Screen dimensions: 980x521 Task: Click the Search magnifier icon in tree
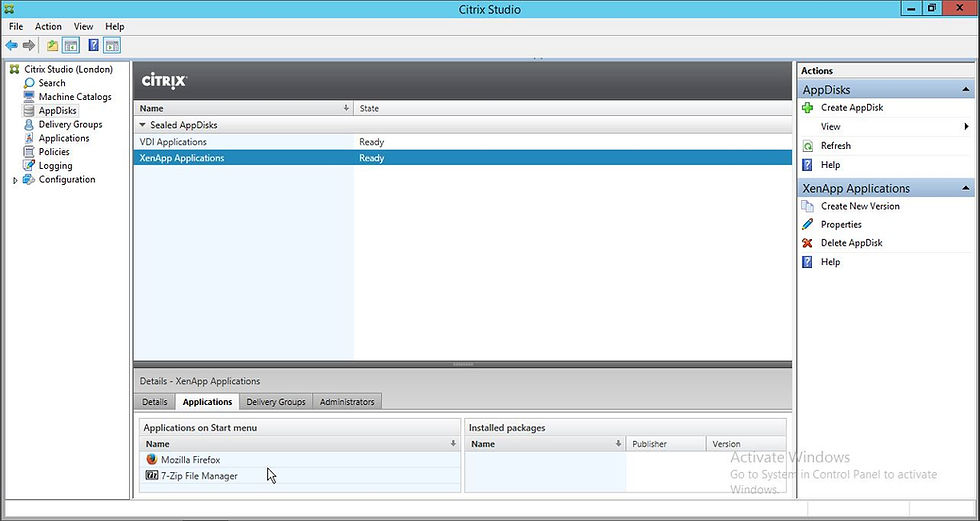tap(29, 83)
